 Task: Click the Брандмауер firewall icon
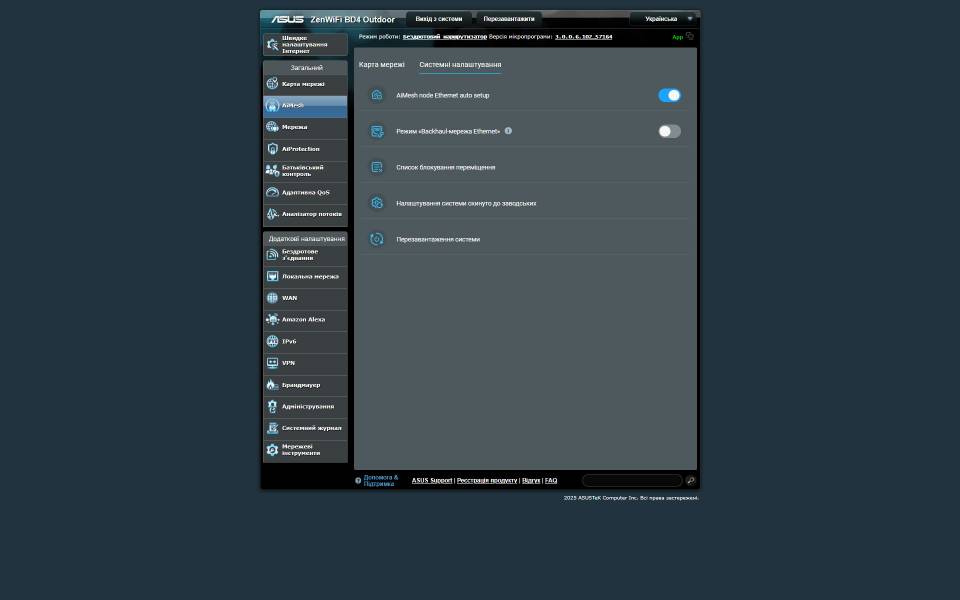[272, 385]
